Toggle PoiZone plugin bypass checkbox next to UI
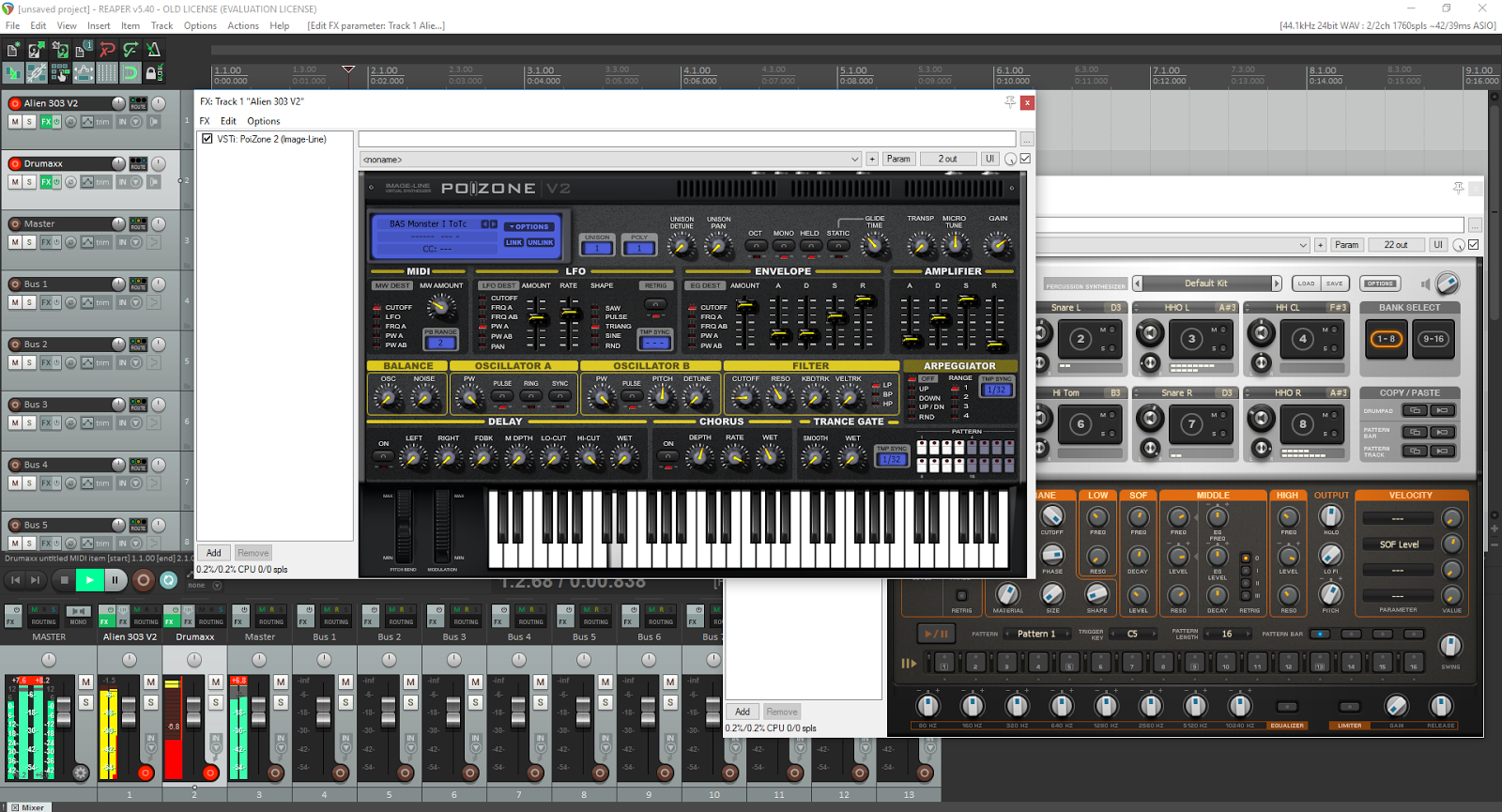This screenshot has width=1502, height=812. (1025, 159)
